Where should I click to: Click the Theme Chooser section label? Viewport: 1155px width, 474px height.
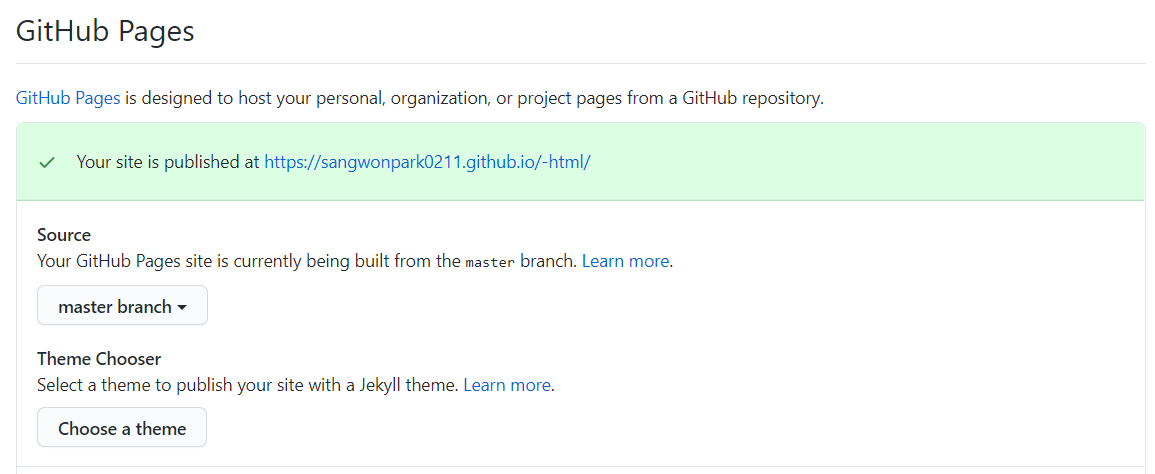click(x=99, y=359)
